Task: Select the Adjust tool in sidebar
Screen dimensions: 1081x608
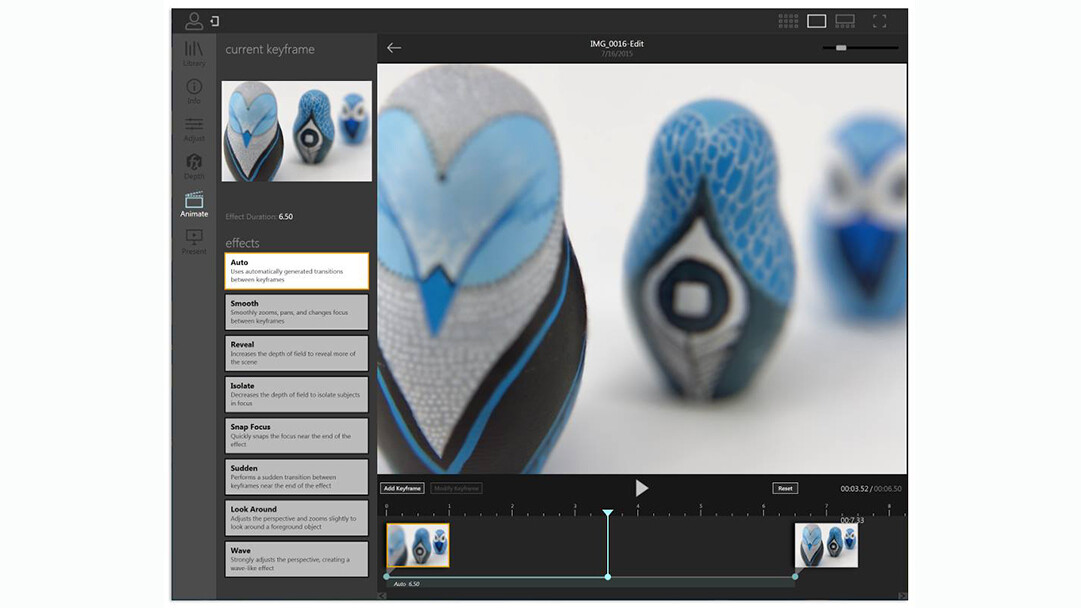Action: [x=194, y=129]
